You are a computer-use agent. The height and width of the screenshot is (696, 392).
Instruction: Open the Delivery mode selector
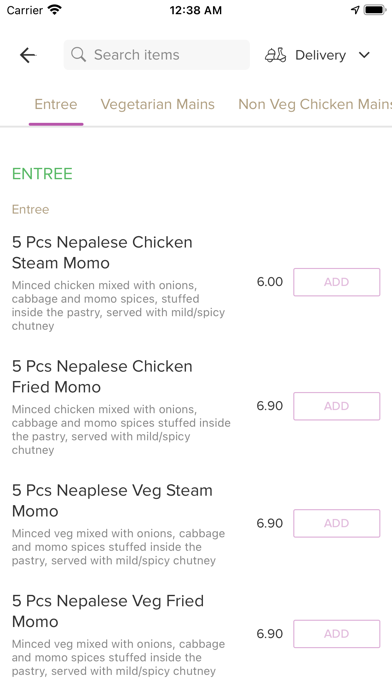coord(317,55)
